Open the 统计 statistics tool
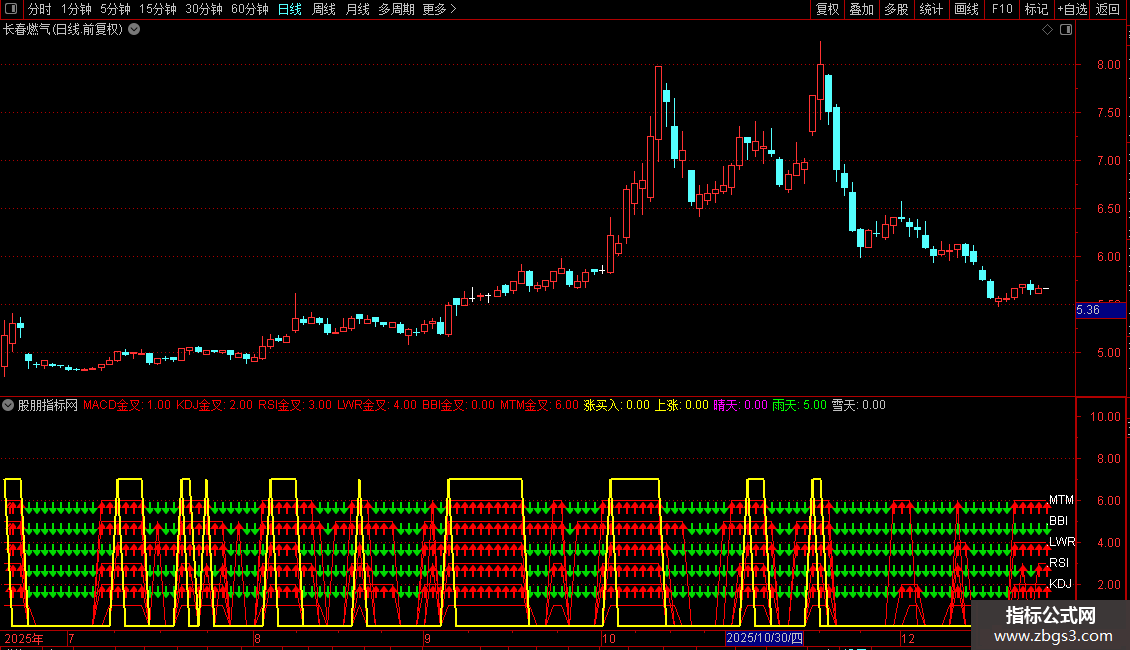 (931, 9)
